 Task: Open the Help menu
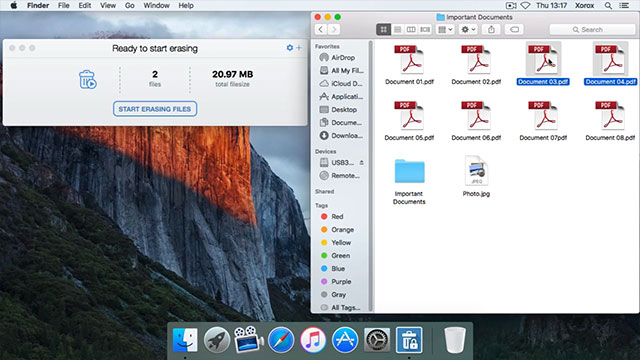186,5
